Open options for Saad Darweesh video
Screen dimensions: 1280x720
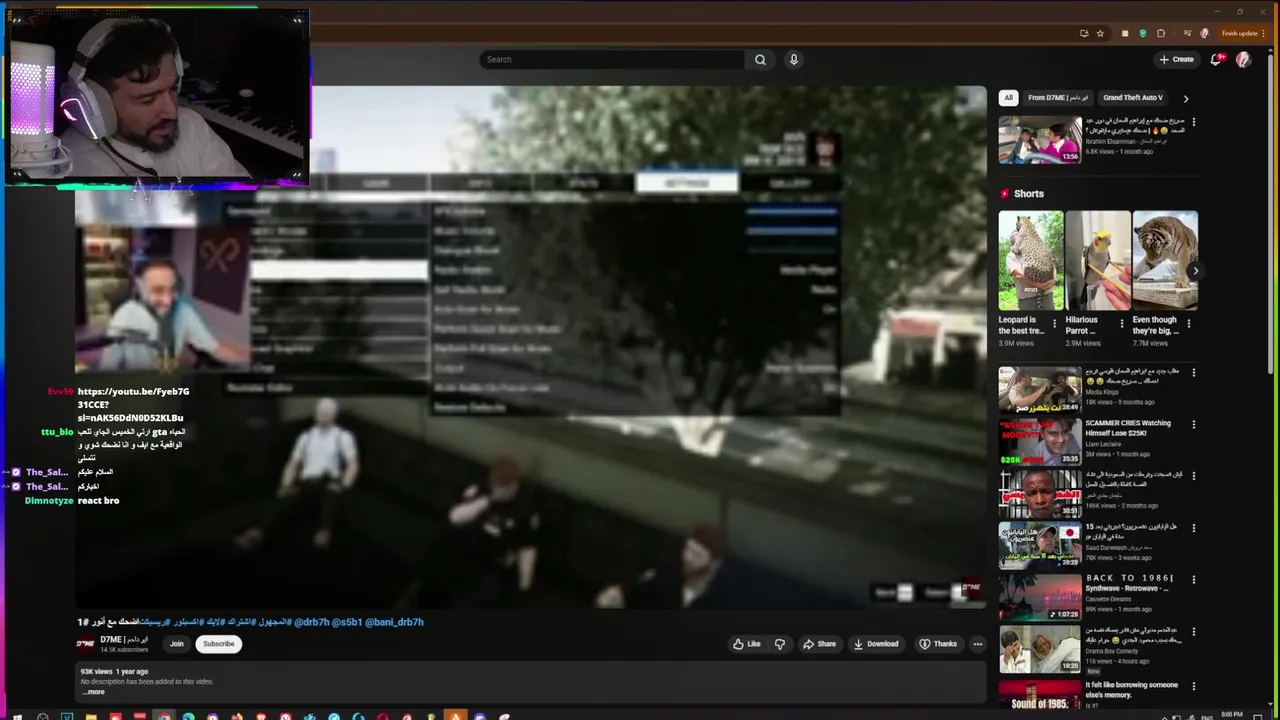click(1193, 528)
